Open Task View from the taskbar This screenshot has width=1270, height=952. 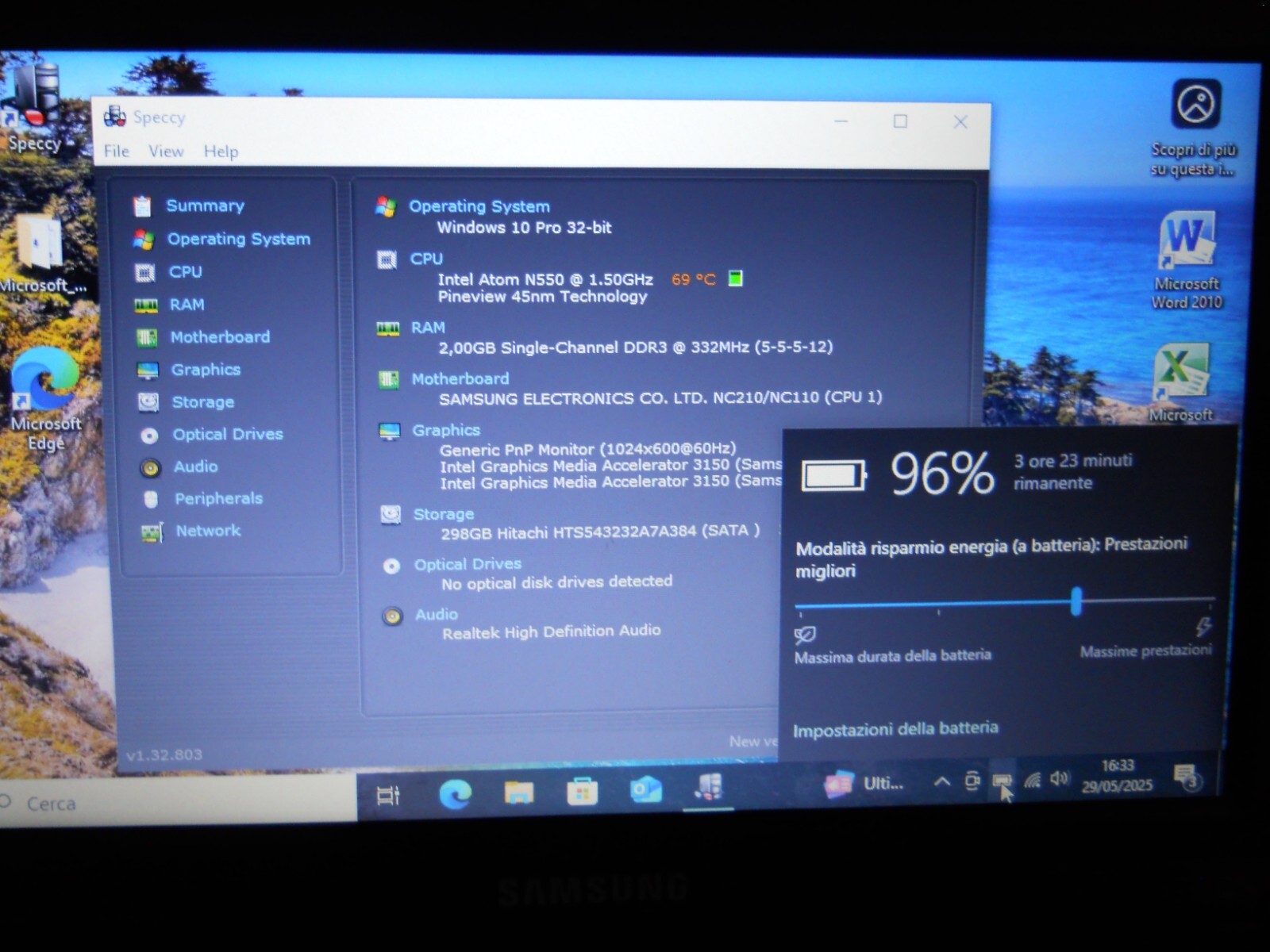click(x=388, y=795)
